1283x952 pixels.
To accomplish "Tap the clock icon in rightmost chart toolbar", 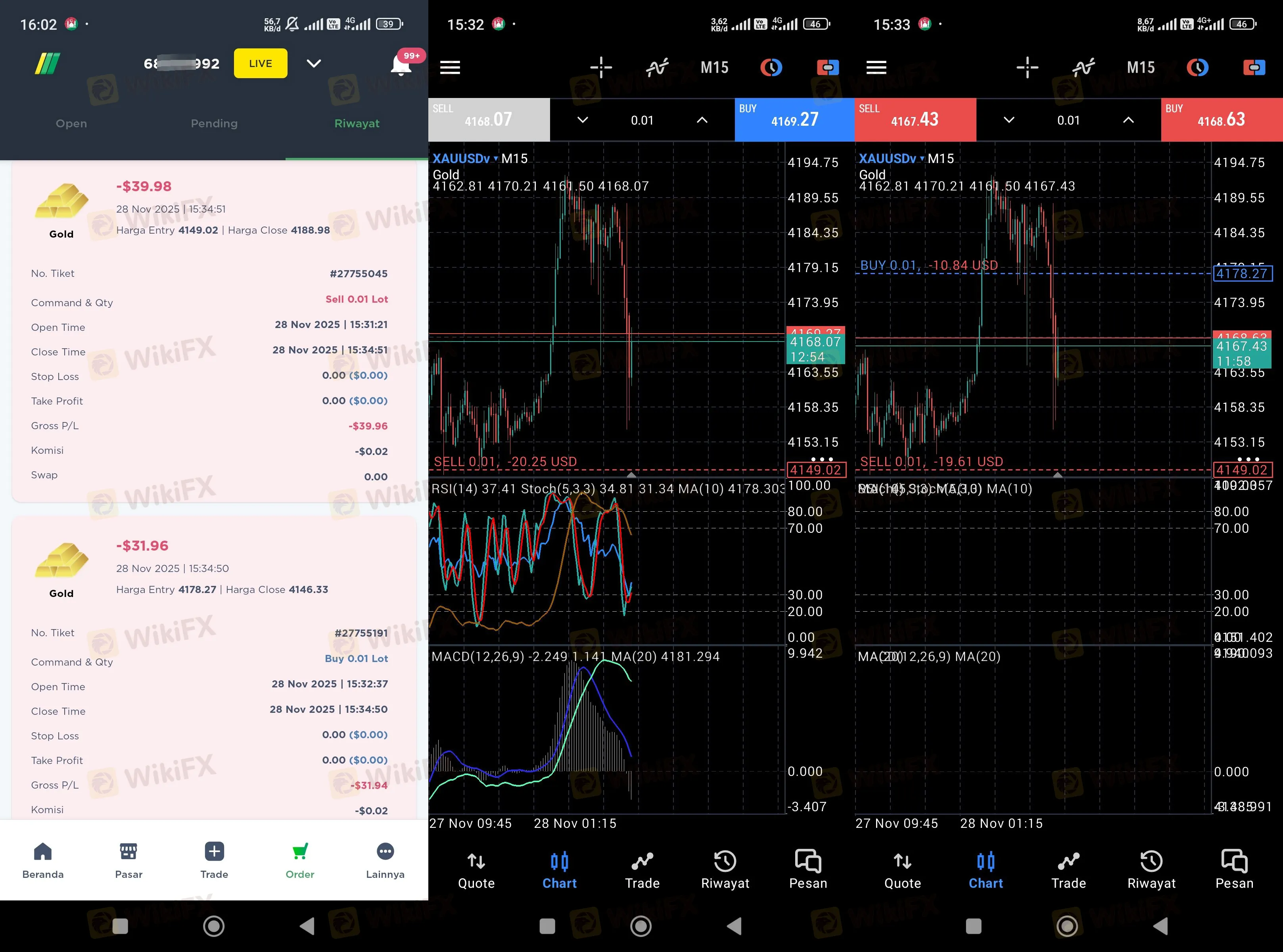I will 1197,67.
